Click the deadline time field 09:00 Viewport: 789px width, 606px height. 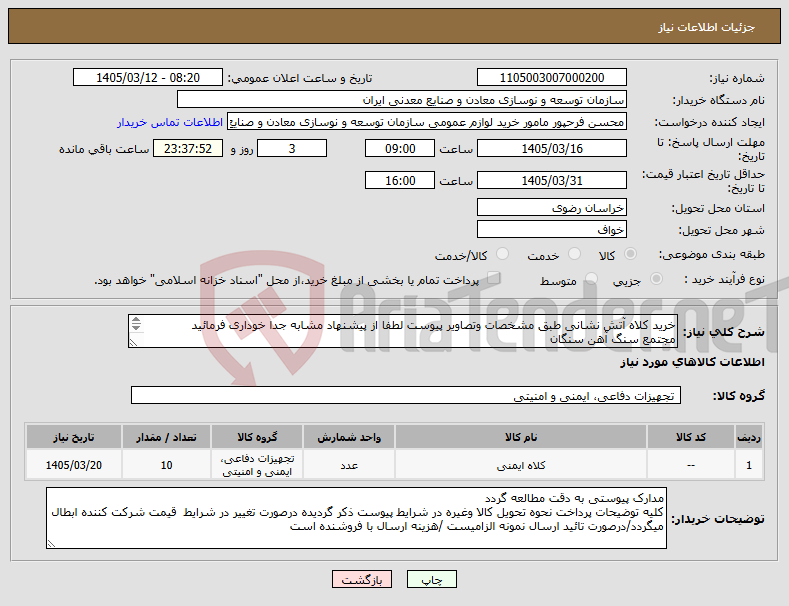click(400, 148)
